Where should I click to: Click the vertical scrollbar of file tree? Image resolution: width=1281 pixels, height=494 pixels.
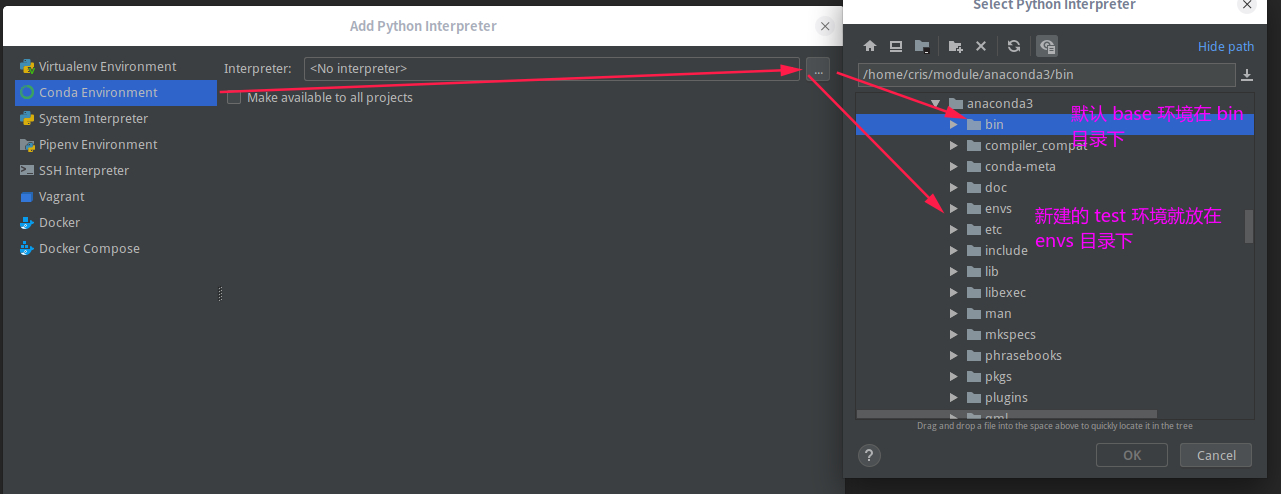pyautogui.click(x=1249, y=226)
